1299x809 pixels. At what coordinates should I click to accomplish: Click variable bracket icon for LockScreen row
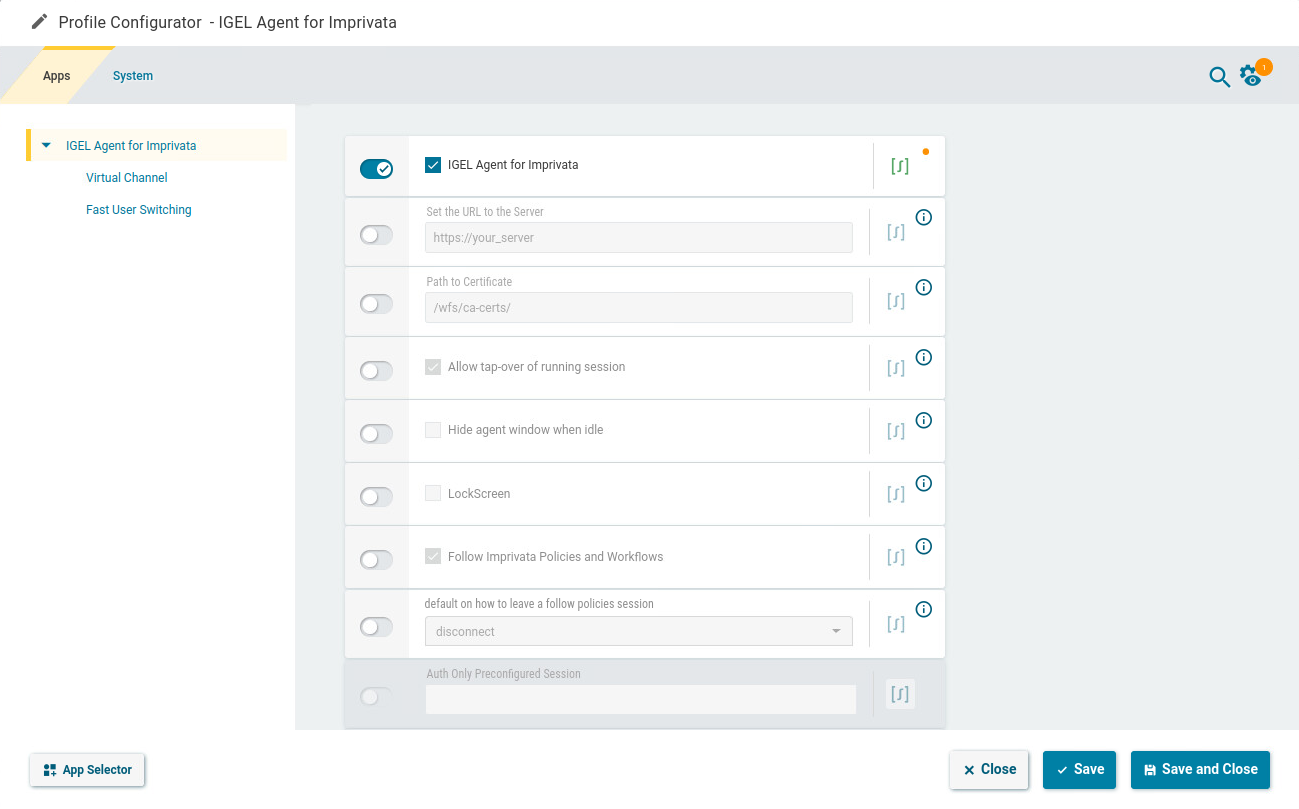pyautogui.click(x=897, y=494)
